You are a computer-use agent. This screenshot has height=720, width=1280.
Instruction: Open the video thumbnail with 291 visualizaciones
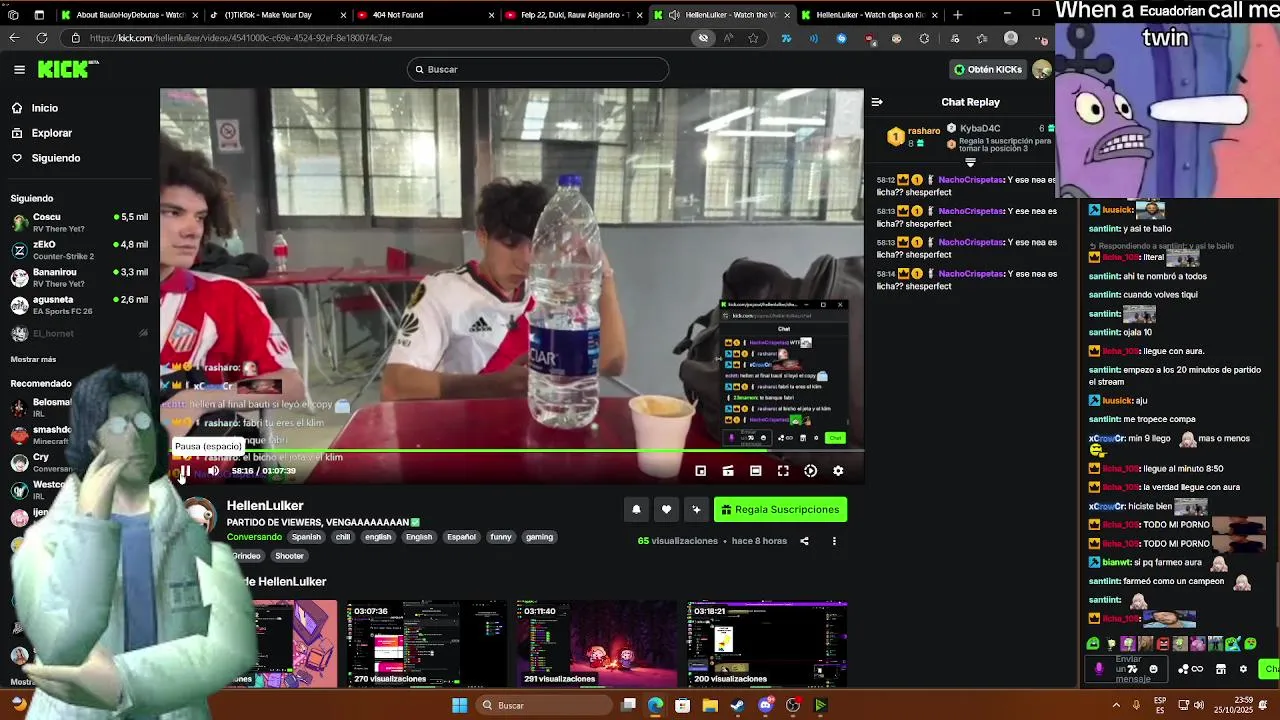[597, 644]
